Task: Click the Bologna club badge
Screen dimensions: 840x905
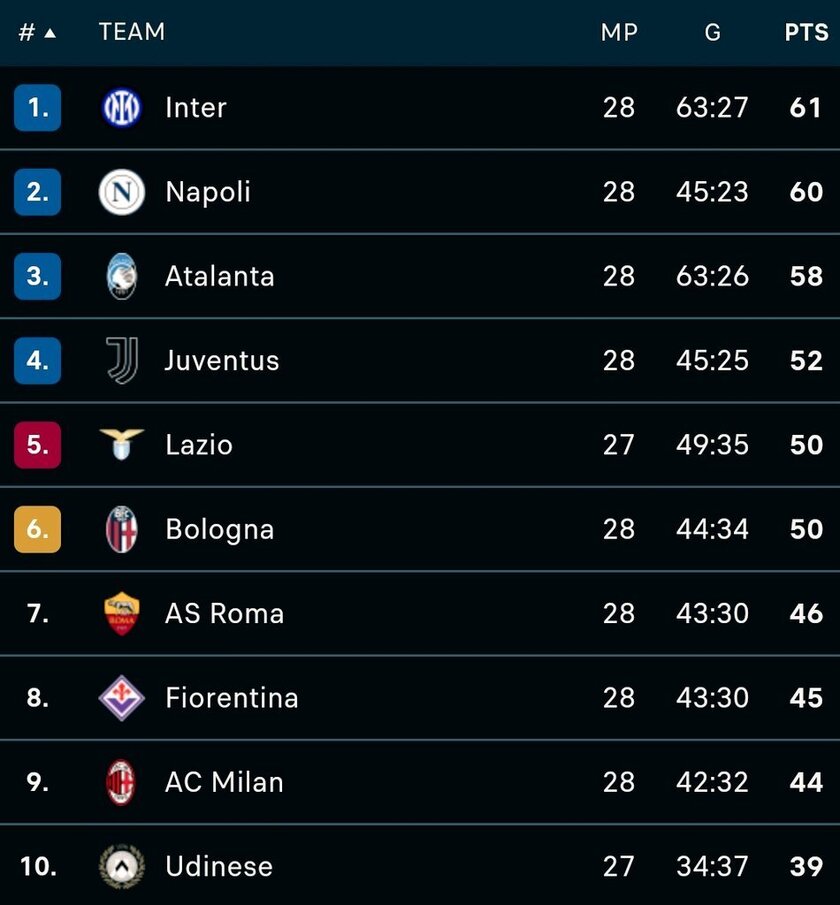Action: tap(122, 529)
